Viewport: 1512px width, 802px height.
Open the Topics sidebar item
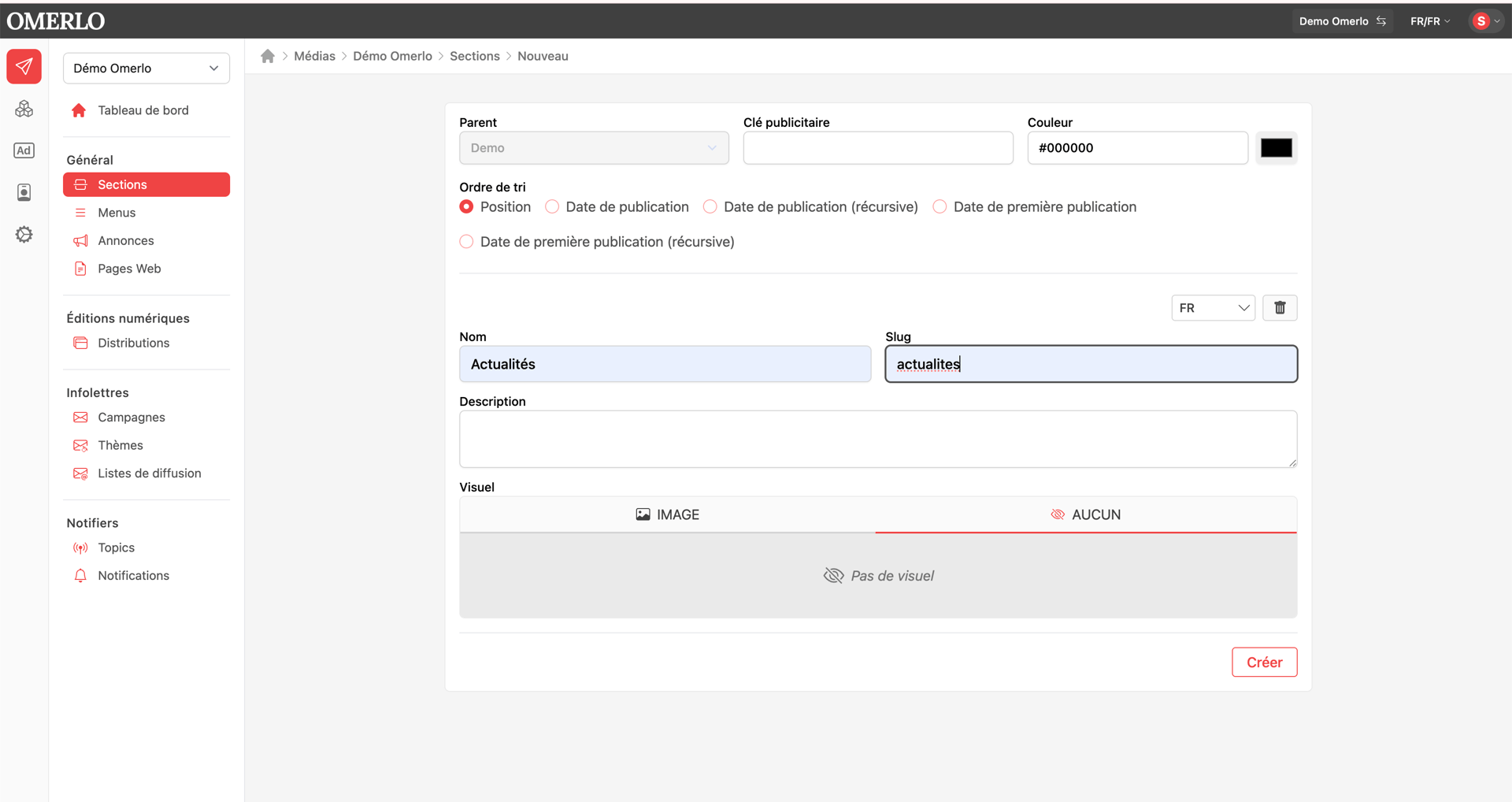point(146,548)
